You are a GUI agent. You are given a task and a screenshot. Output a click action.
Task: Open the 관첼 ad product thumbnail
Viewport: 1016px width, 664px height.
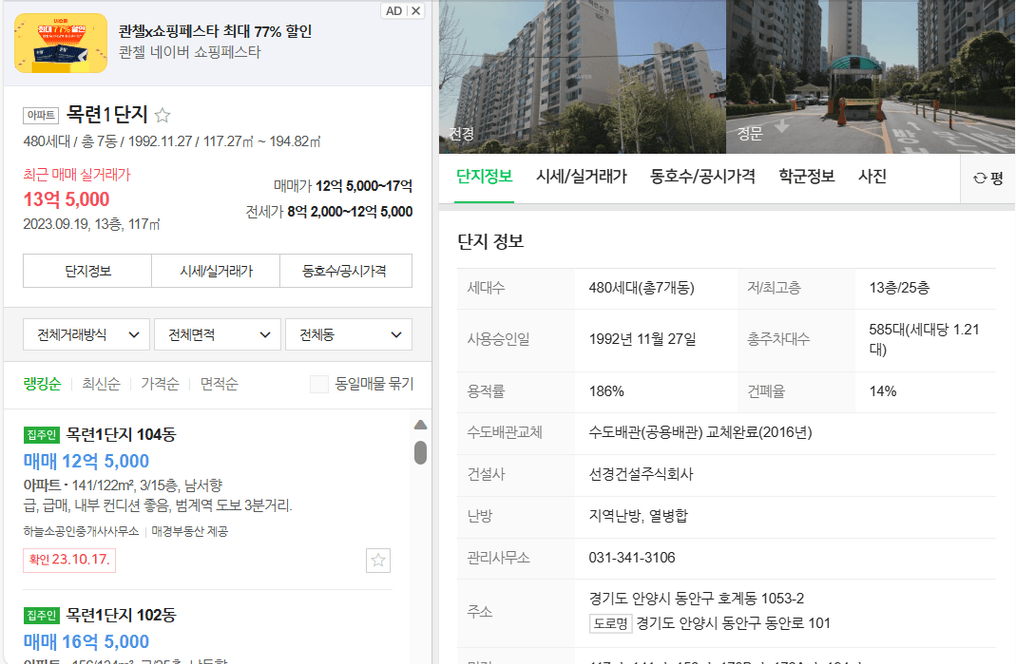(61, 42)
